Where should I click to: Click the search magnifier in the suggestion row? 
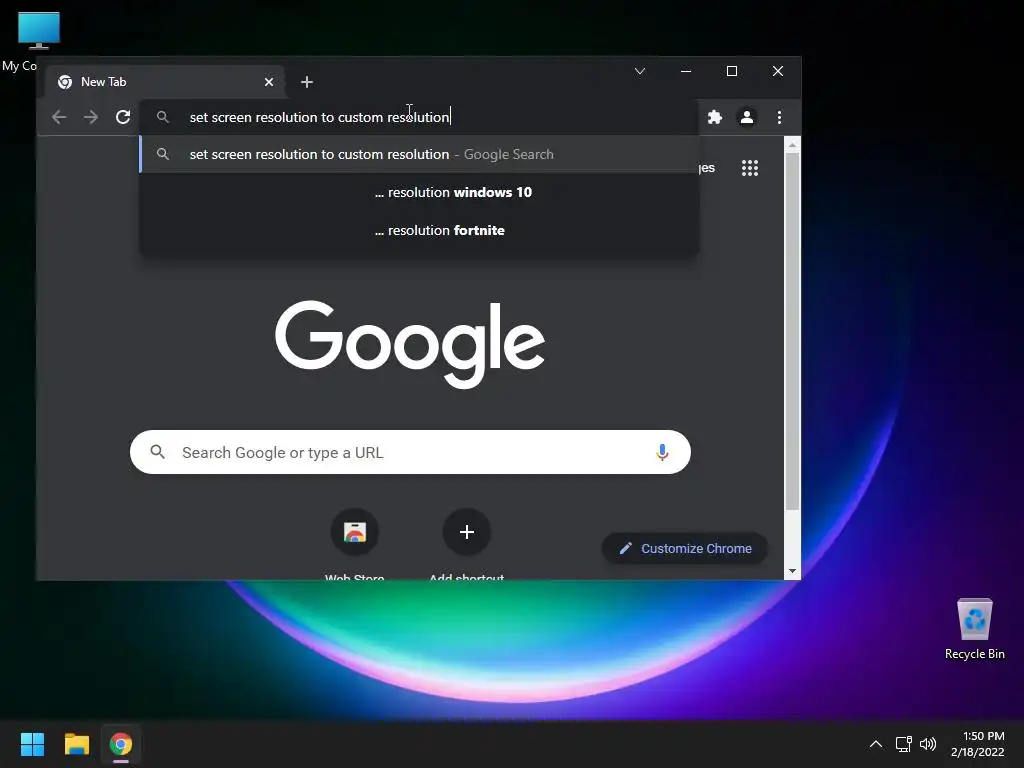point(163,154)
